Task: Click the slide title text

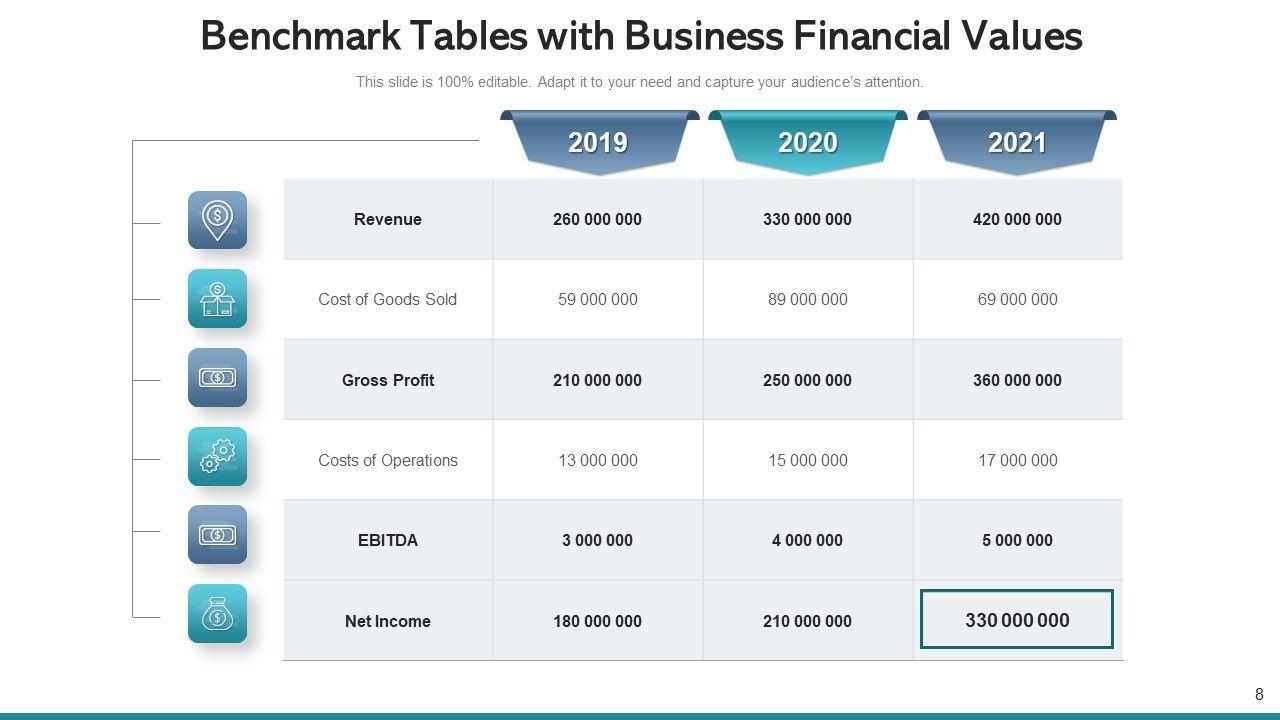Action: (641, 37)
